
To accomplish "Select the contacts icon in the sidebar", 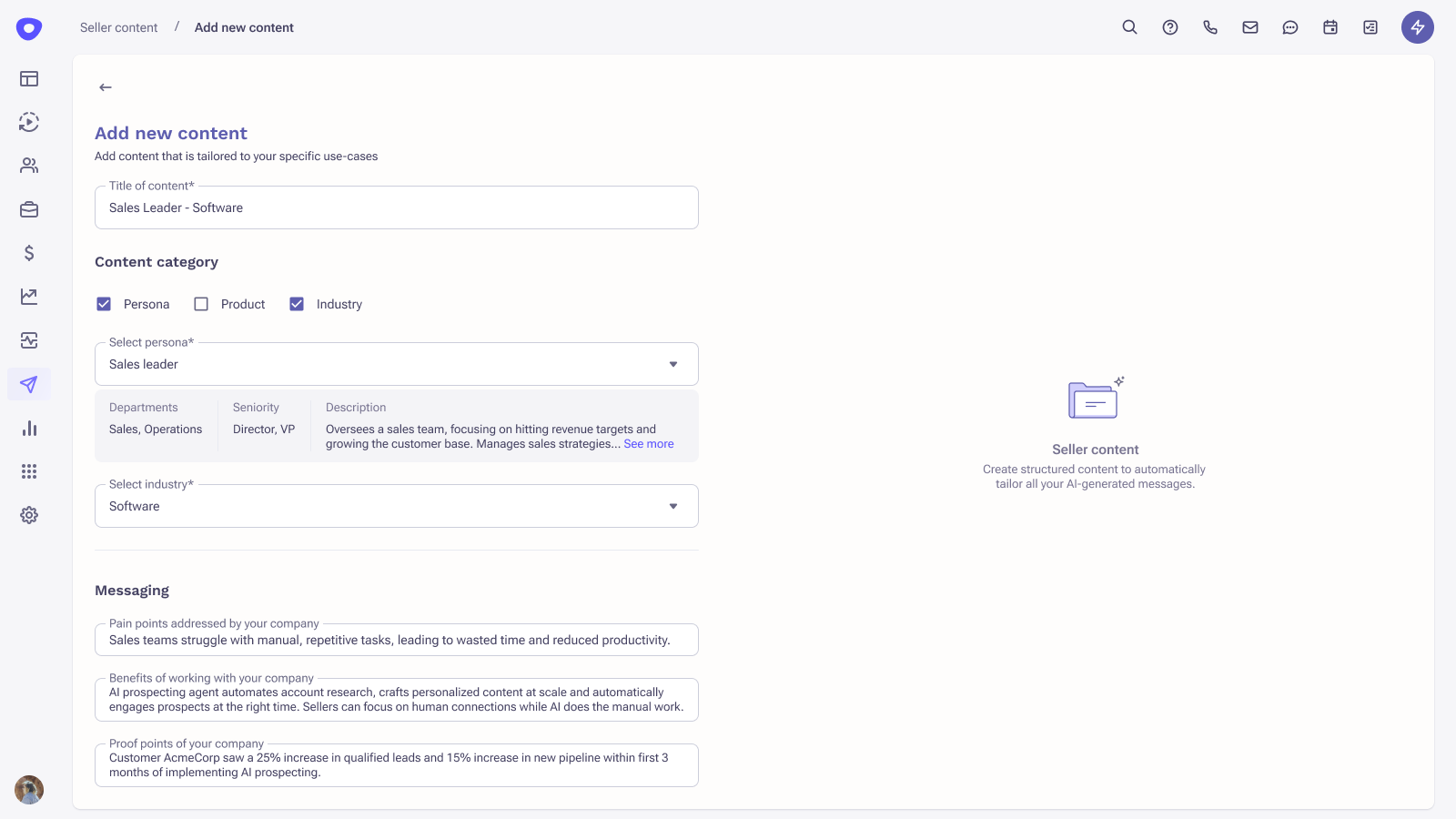I will coord(29,165).
